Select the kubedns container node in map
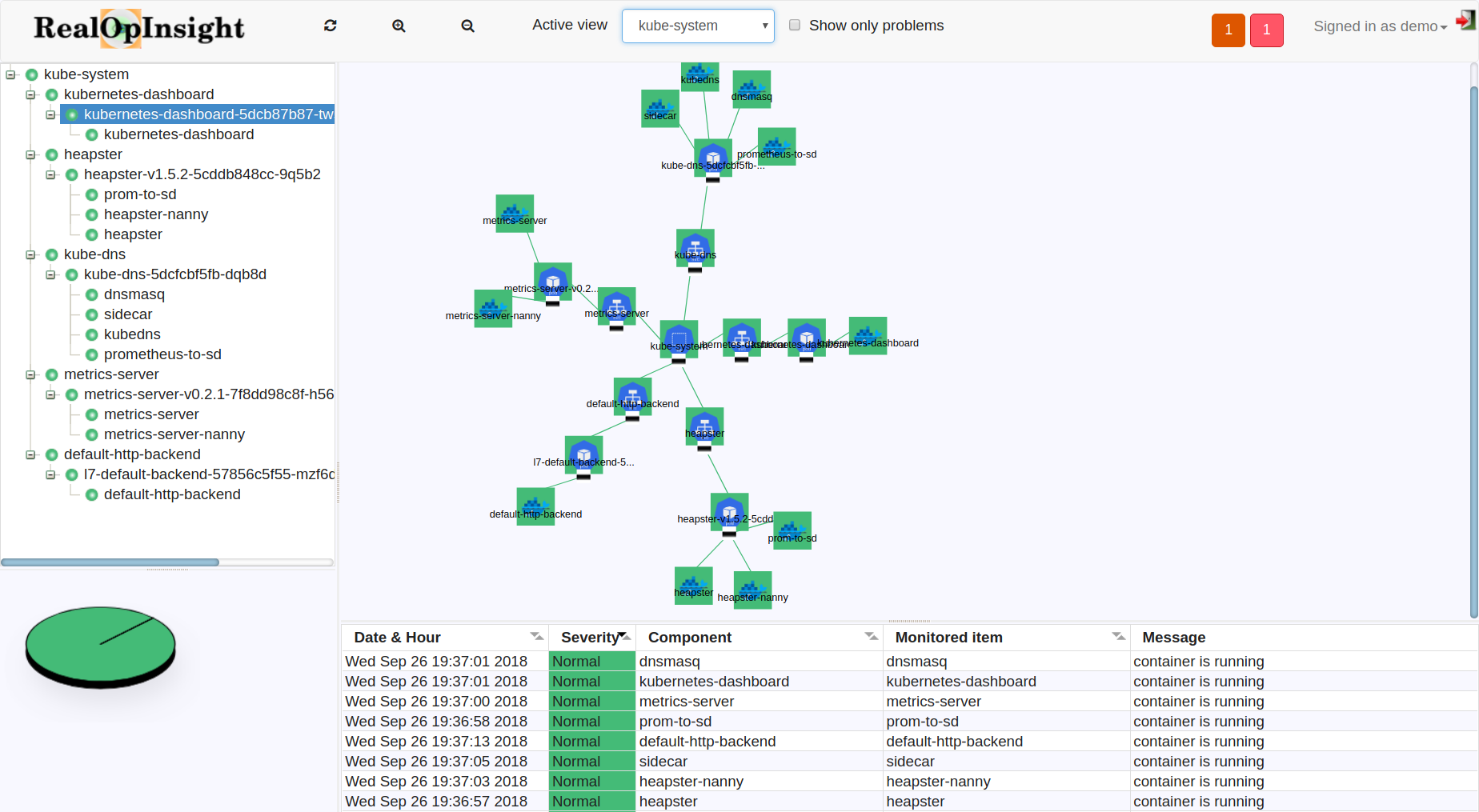Screen dimensions: 1479x812 point(699,75)
